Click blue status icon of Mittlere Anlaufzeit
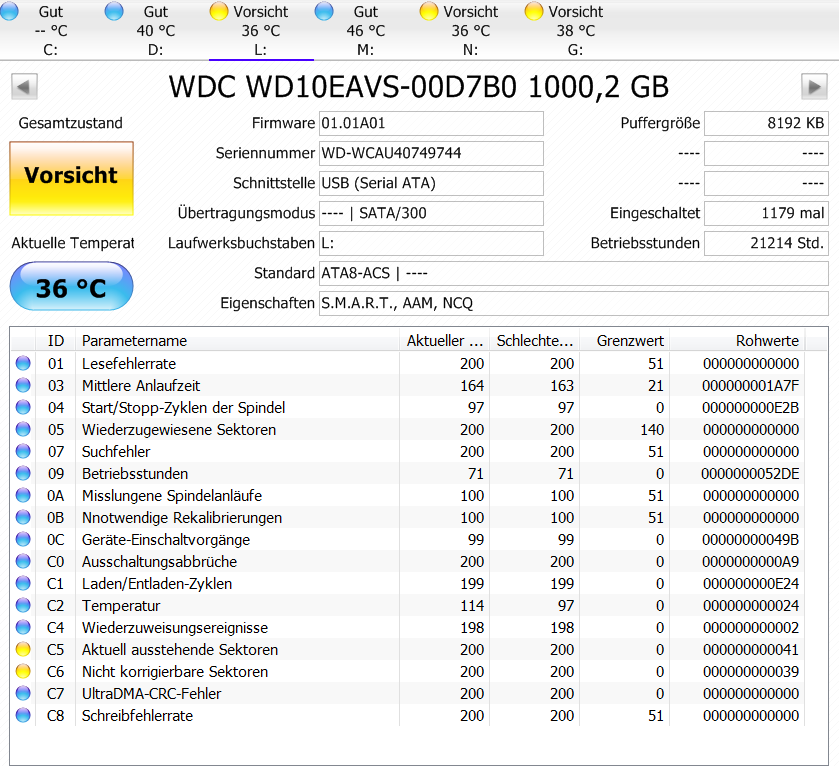 23,385
